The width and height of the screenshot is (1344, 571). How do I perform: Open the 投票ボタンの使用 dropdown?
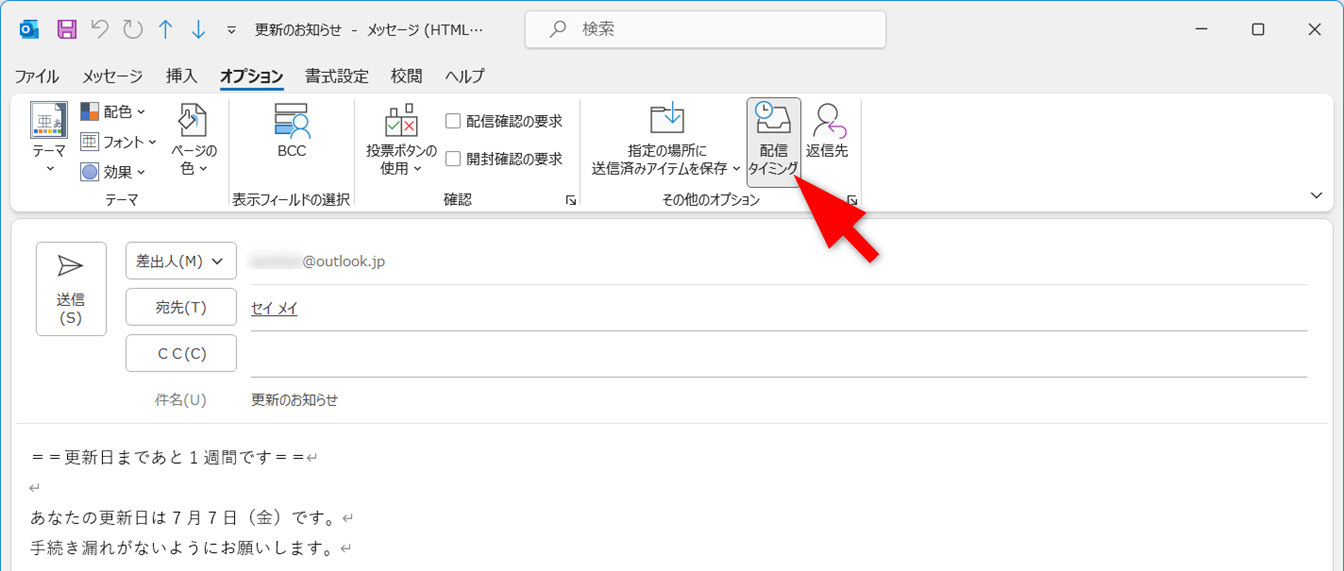pyautogui.click(x=401, y=142)
